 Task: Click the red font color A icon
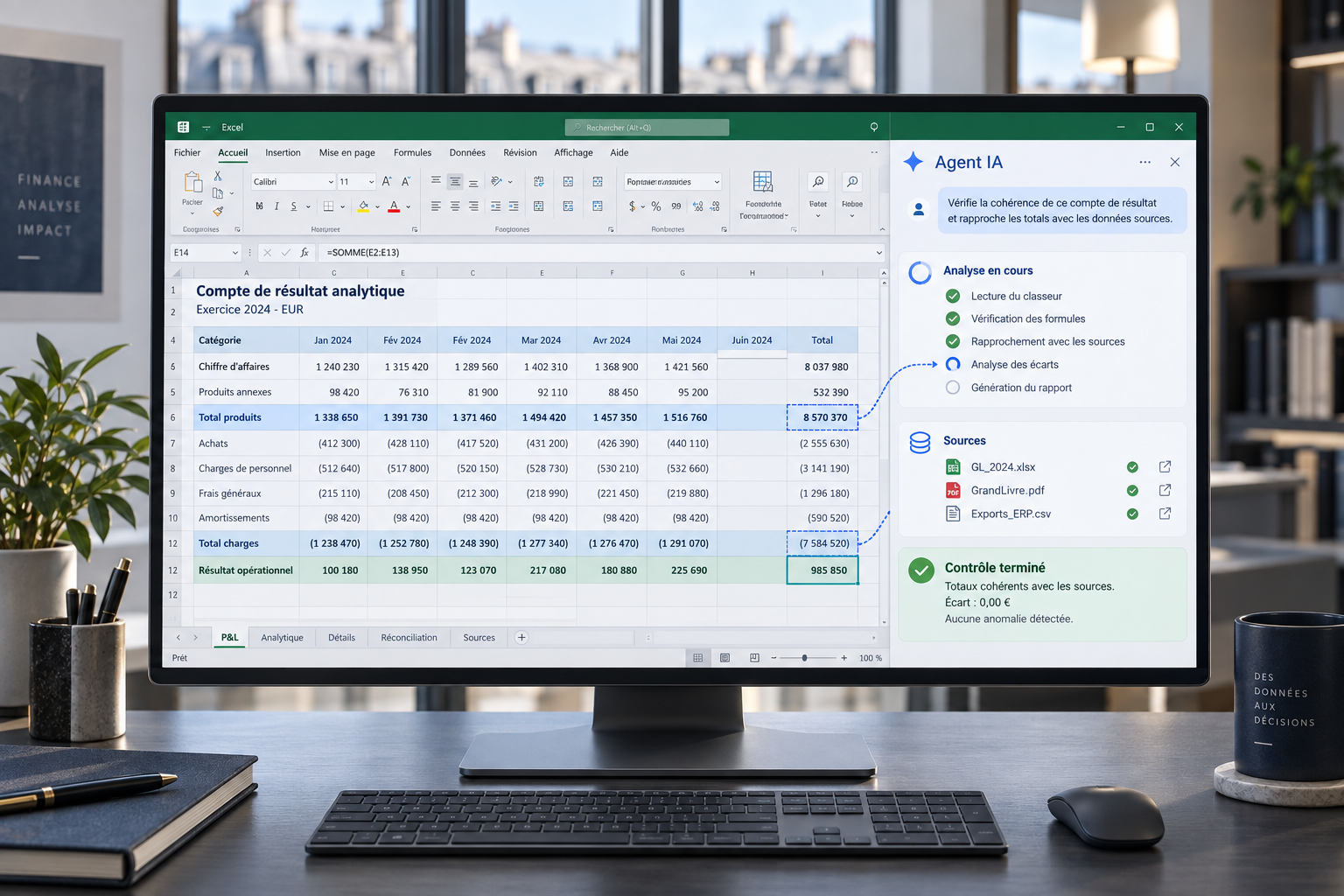click(394, 206)
